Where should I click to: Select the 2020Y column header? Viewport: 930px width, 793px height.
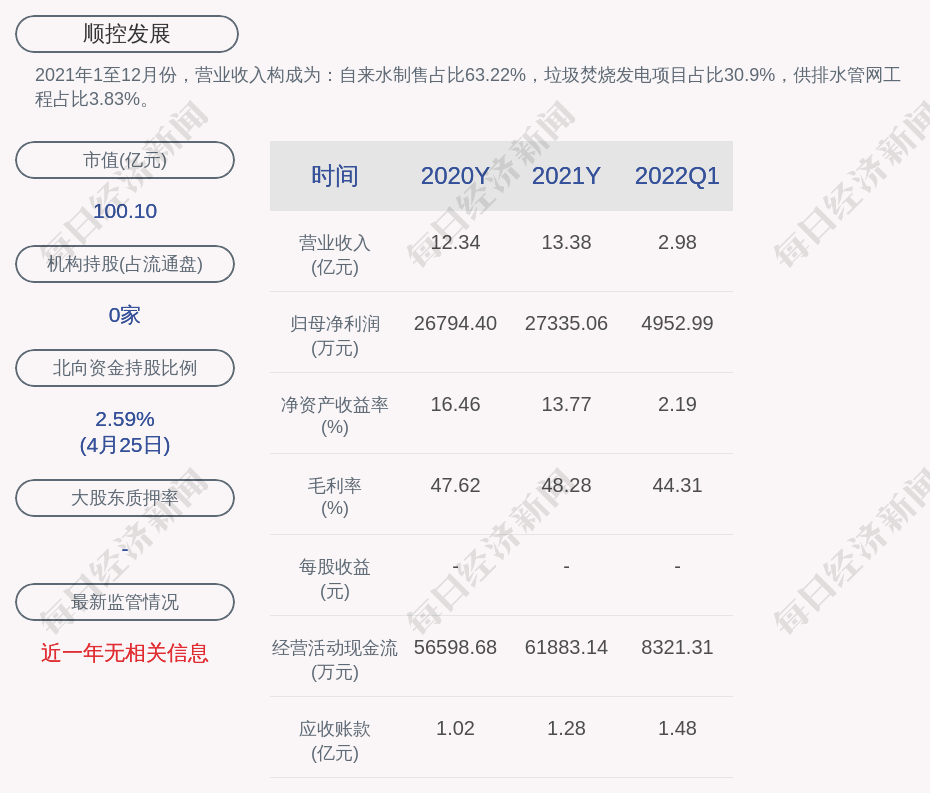455,176
